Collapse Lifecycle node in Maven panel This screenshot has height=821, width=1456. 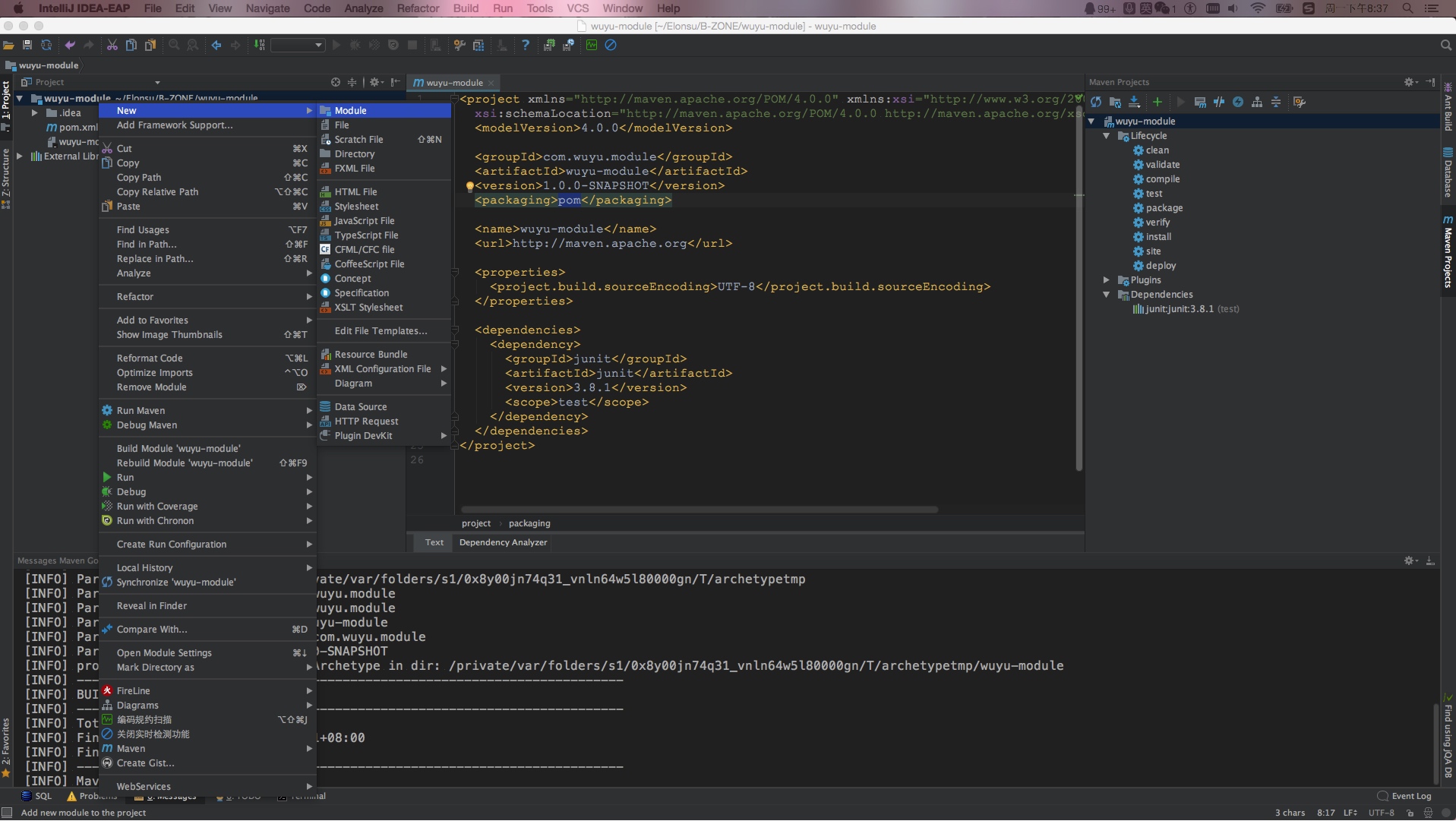point(1107,136)
